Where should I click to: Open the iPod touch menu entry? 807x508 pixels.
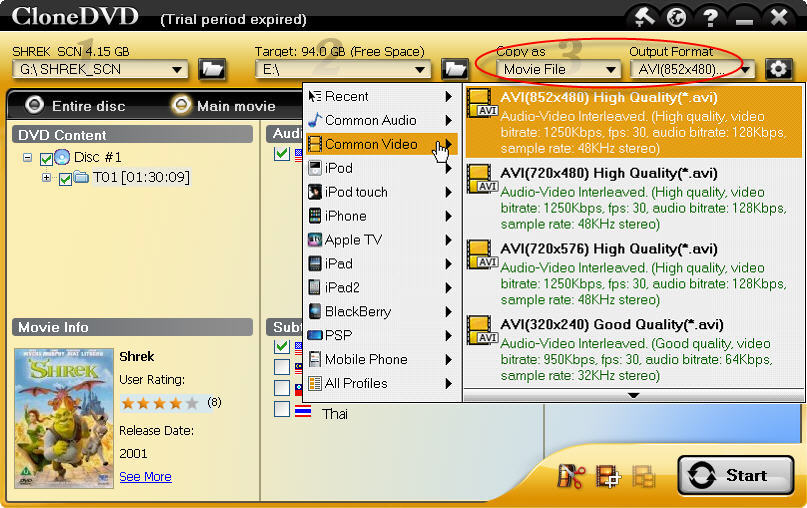pyautogui.click(x=381, y=192)
